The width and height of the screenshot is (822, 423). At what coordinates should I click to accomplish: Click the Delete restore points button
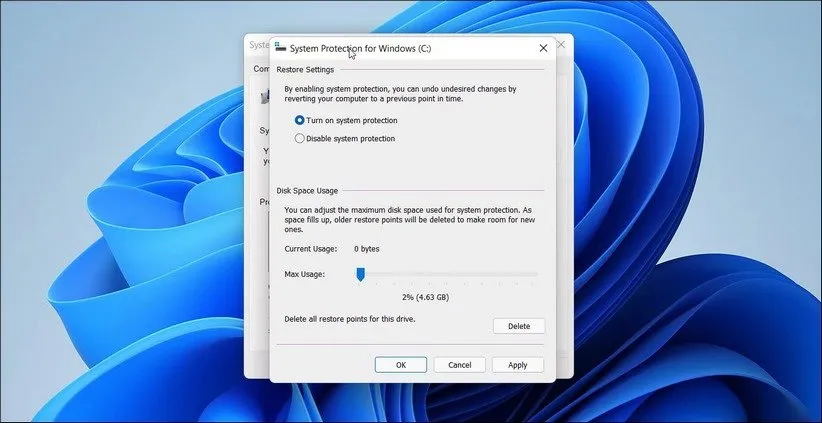(x=518, y=326)
